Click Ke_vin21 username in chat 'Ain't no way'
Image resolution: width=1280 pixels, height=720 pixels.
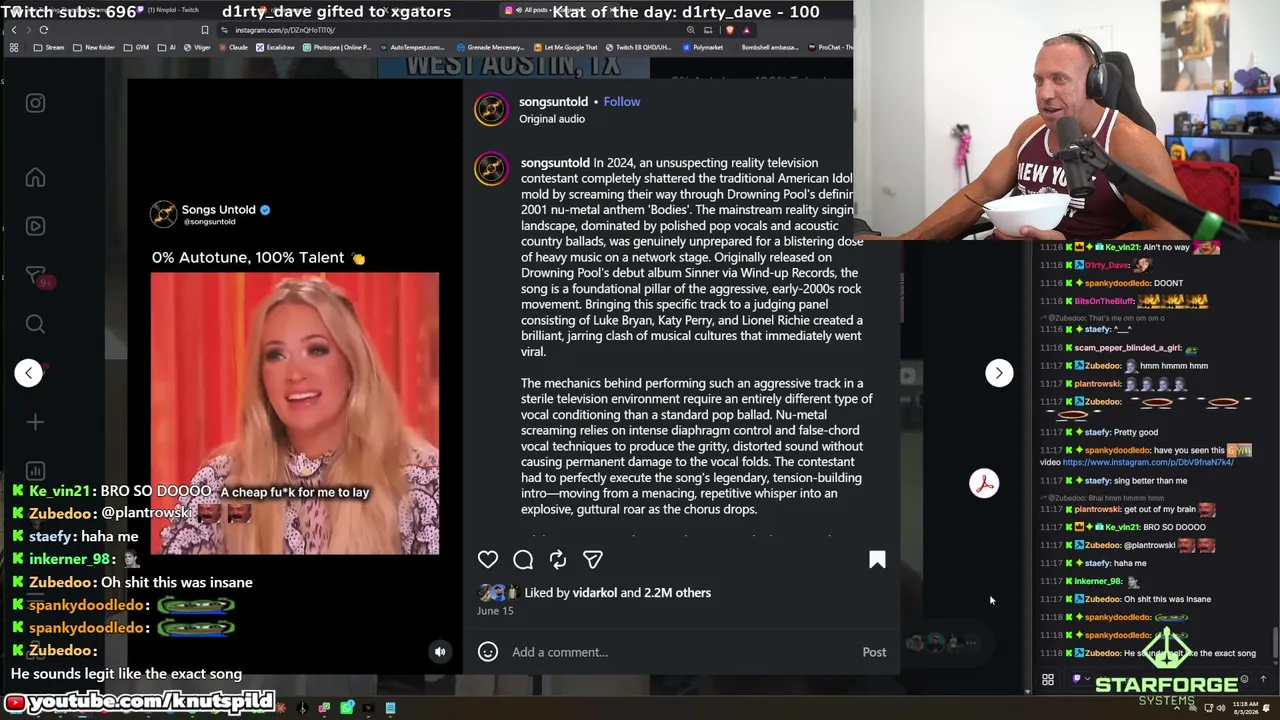[1121, 247]
